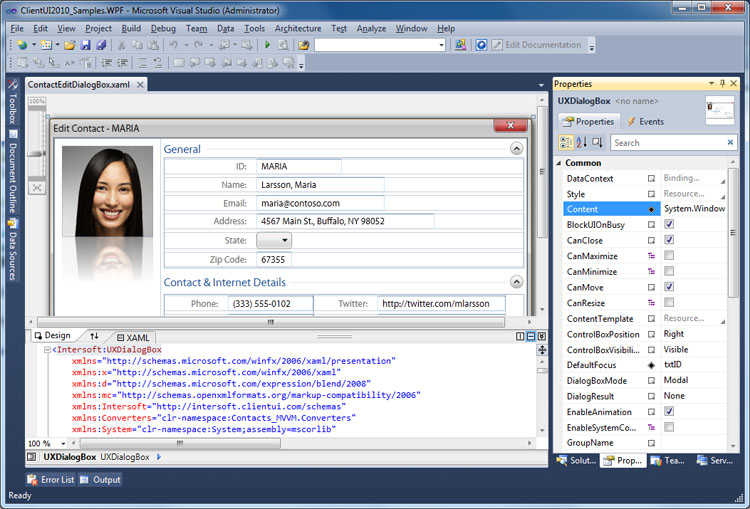Click the horizontal split pane icon

tap(531, 337)
